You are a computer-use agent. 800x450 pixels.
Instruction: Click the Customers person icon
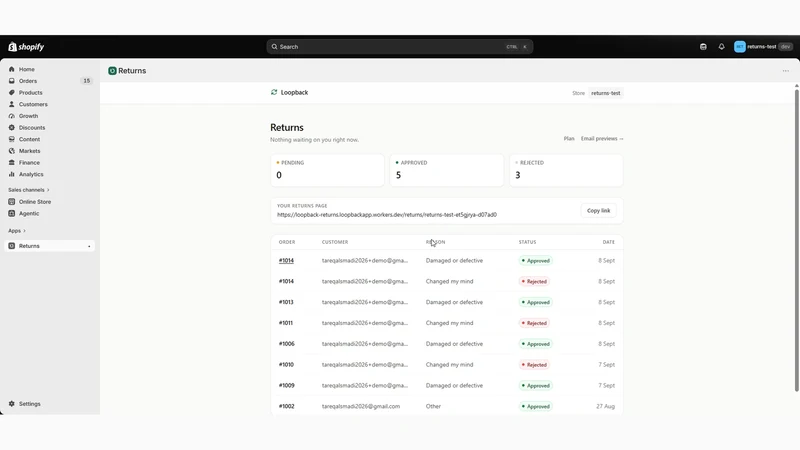point(12,104)
